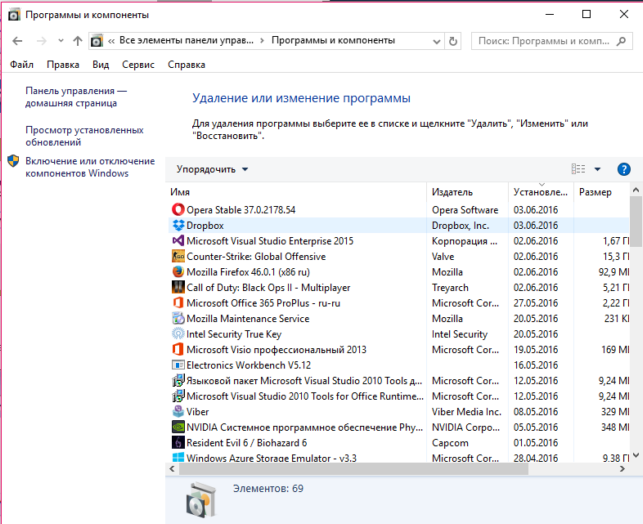The width and height of the screenshot is (643, 524).
Task: Click the Counter-Strike Global Offensive icon
Action: click(x=178, y=256)
